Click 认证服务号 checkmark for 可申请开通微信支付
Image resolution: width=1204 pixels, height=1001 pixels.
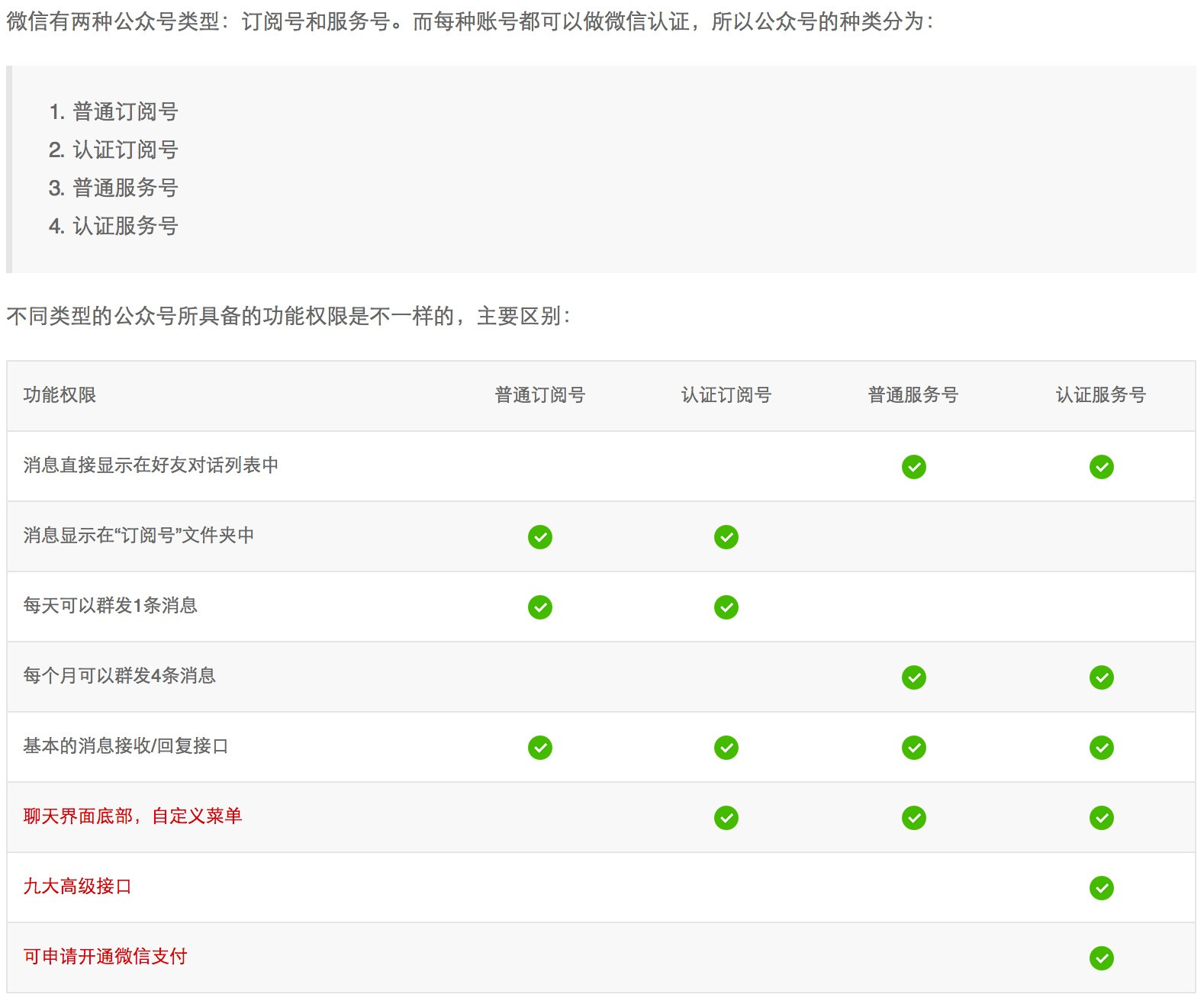1101,958
